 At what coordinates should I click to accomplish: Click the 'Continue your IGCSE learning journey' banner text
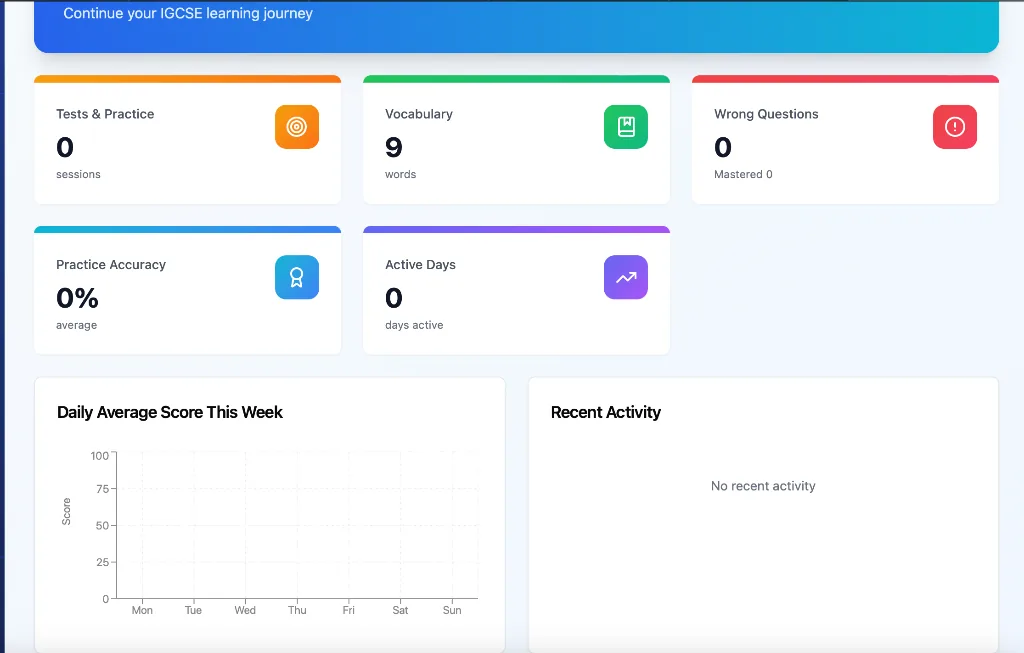pos(188,13)
